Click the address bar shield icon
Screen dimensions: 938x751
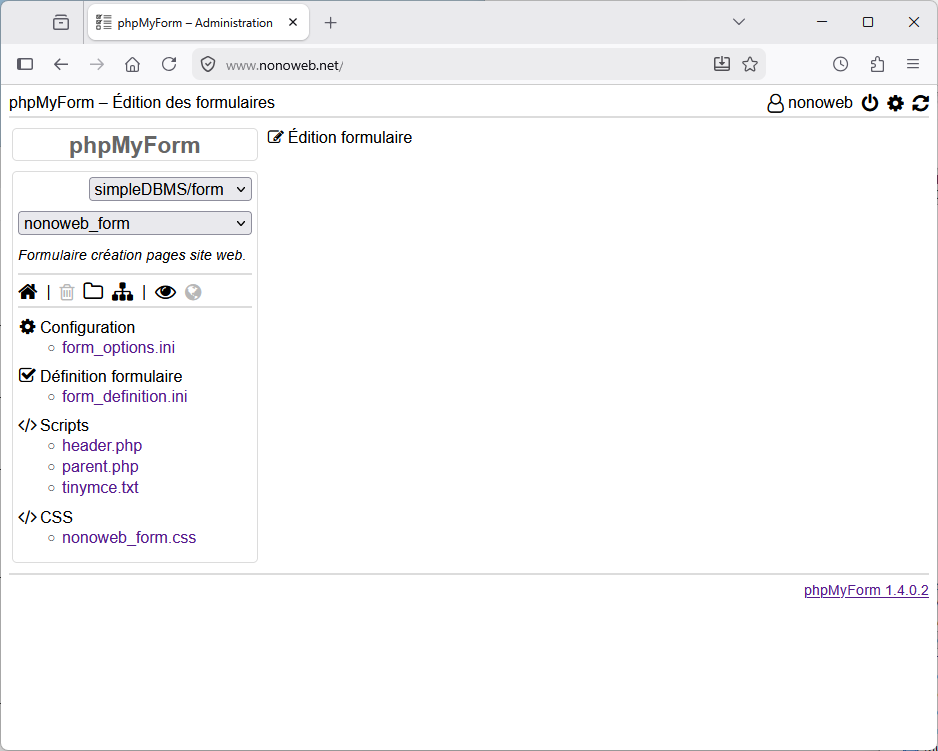[208, 64]
